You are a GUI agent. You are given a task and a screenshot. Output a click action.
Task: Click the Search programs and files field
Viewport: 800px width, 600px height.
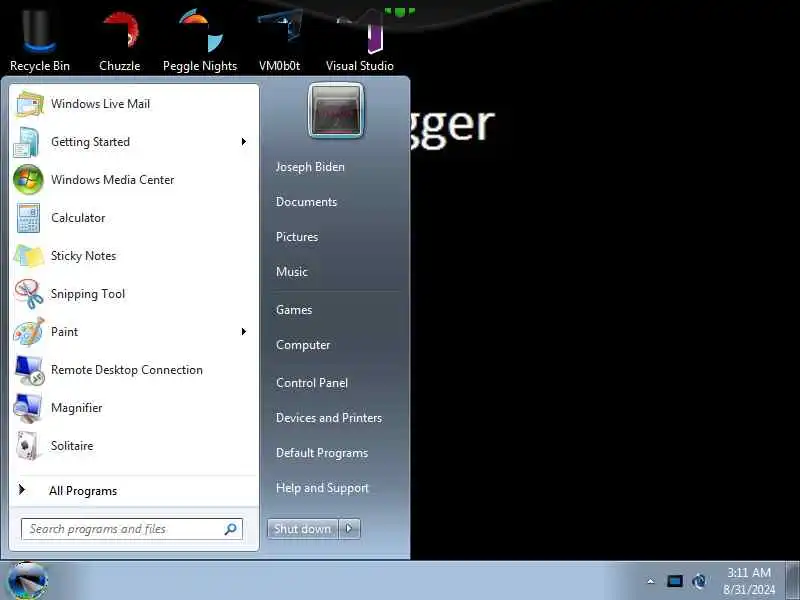132,529
